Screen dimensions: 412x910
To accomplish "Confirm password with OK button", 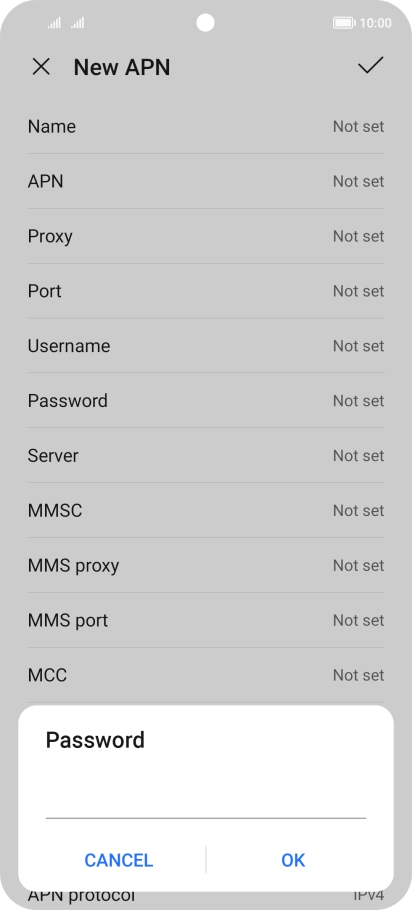I will 293,860.
